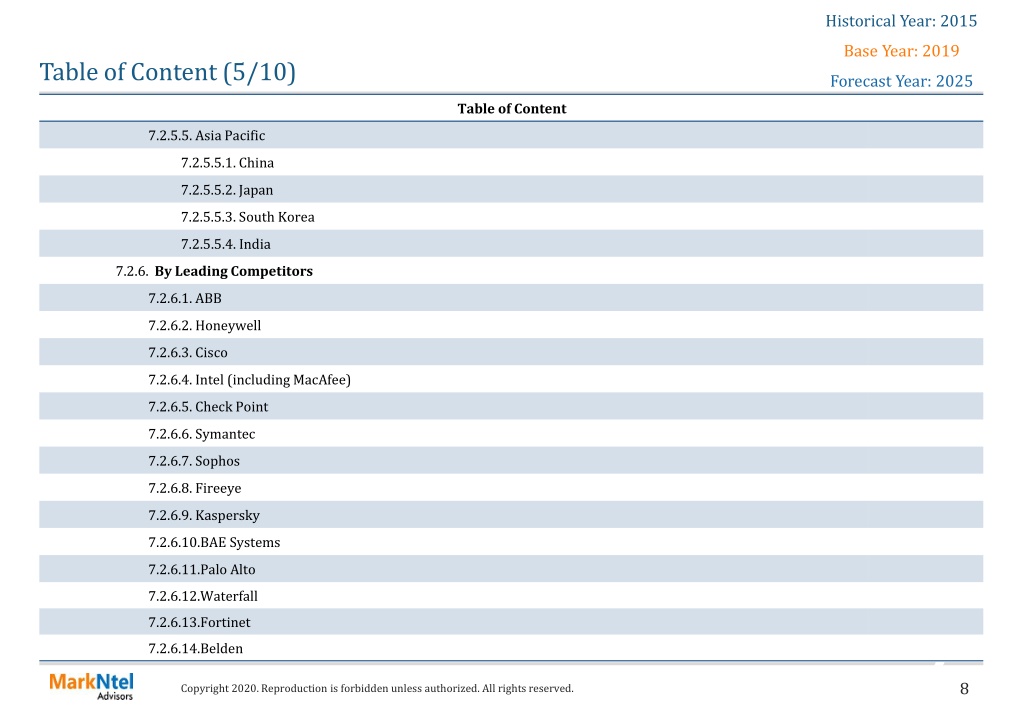The width and height of the screenshot is (1023, 708).
Task: Select the '7.2.6.11. Palo Alto' row
Action: [511, 569]
